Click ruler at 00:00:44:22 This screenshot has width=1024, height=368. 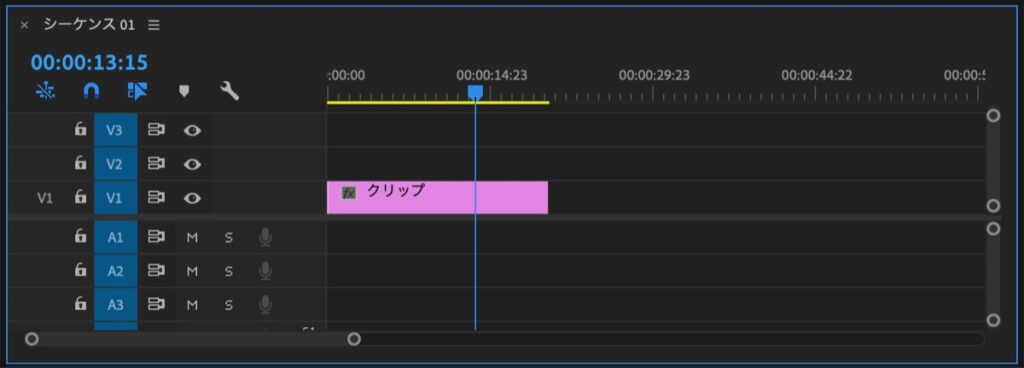tap(816, 76)
